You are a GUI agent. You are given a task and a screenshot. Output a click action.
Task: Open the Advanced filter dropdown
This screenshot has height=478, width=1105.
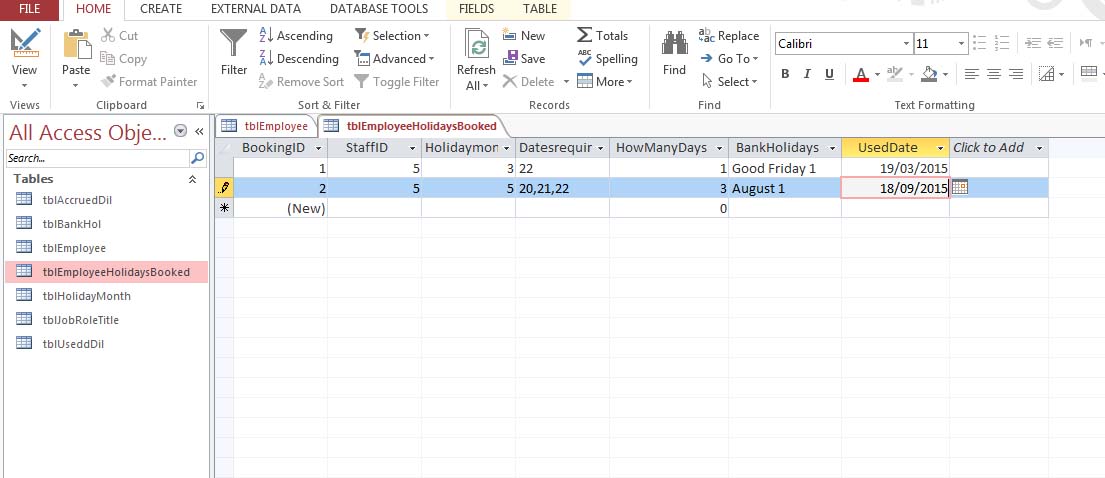[x=394, y=59]
